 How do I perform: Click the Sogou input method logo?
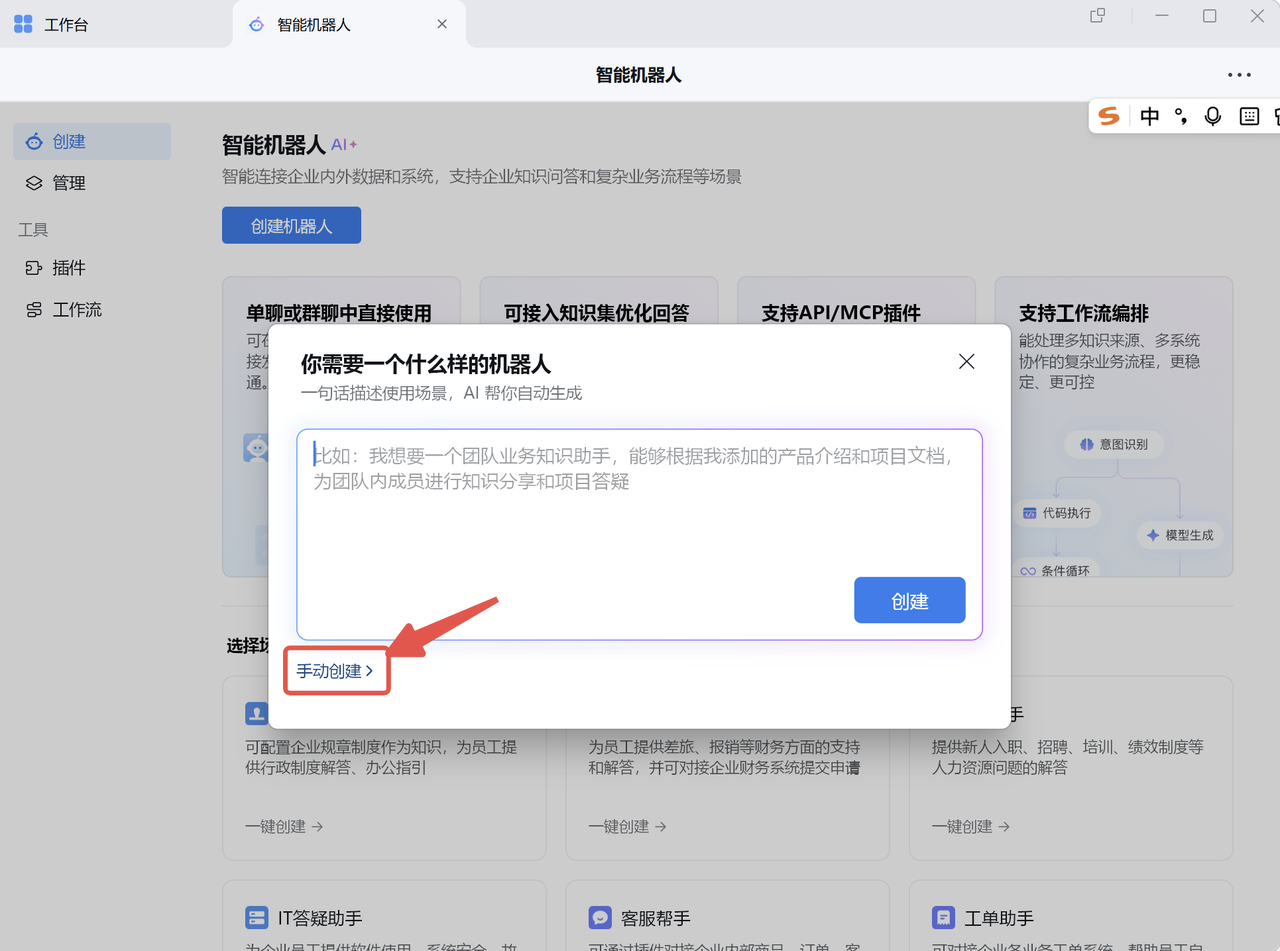click(x=1109, y=116)
